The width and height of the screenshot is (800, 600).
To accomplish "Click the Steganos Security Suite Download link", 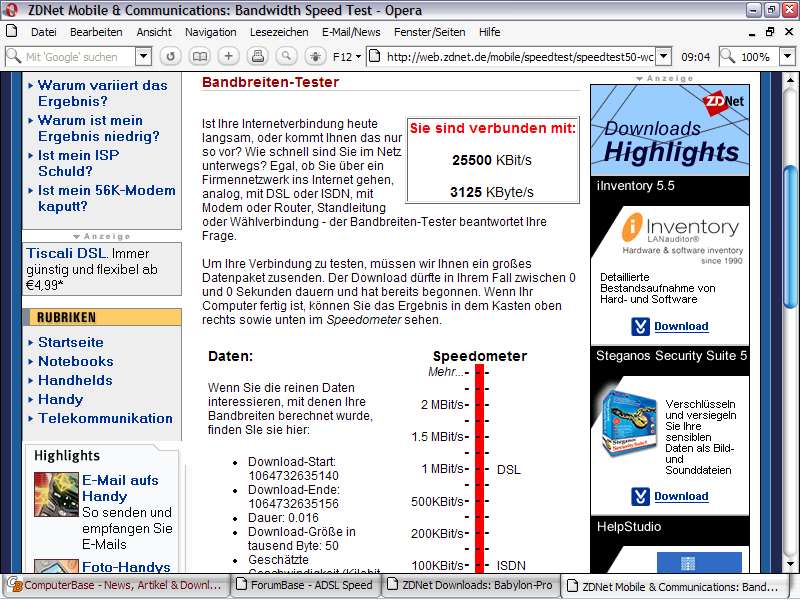I will (x=681, y=496).
